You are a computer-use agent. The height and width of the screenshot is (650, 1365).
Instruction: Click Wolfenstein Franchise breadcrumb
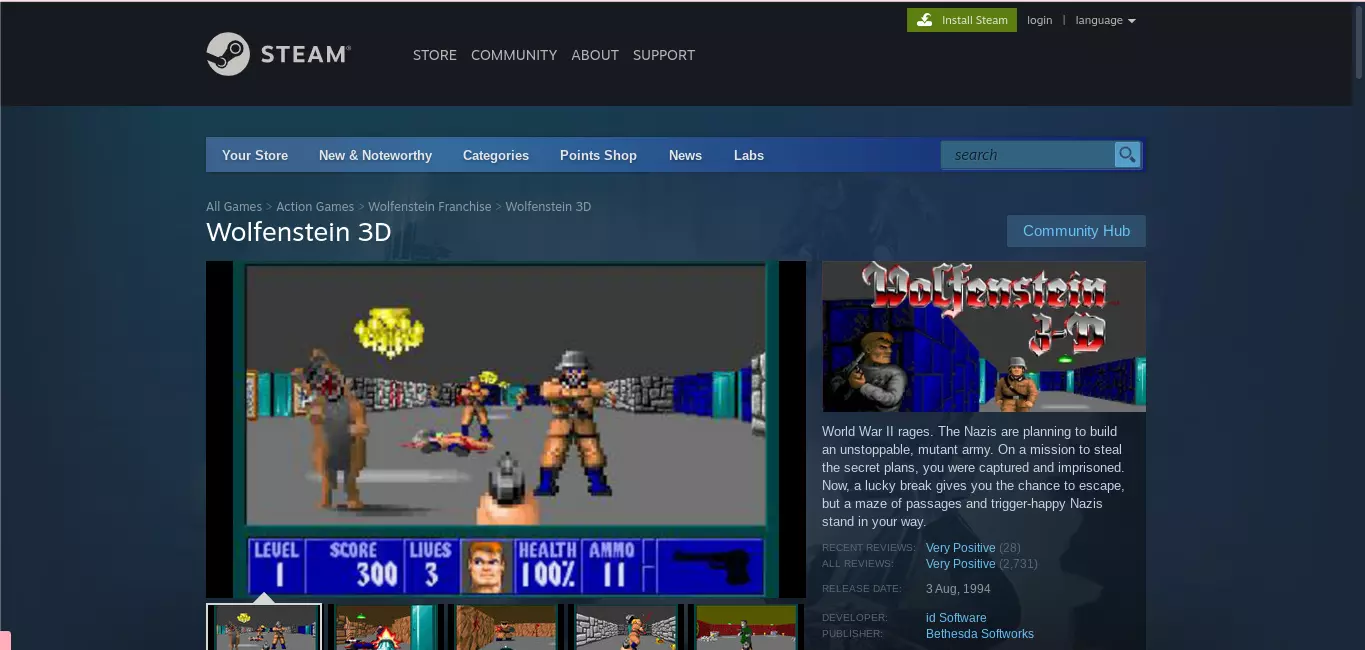click(x=430, y=206)
